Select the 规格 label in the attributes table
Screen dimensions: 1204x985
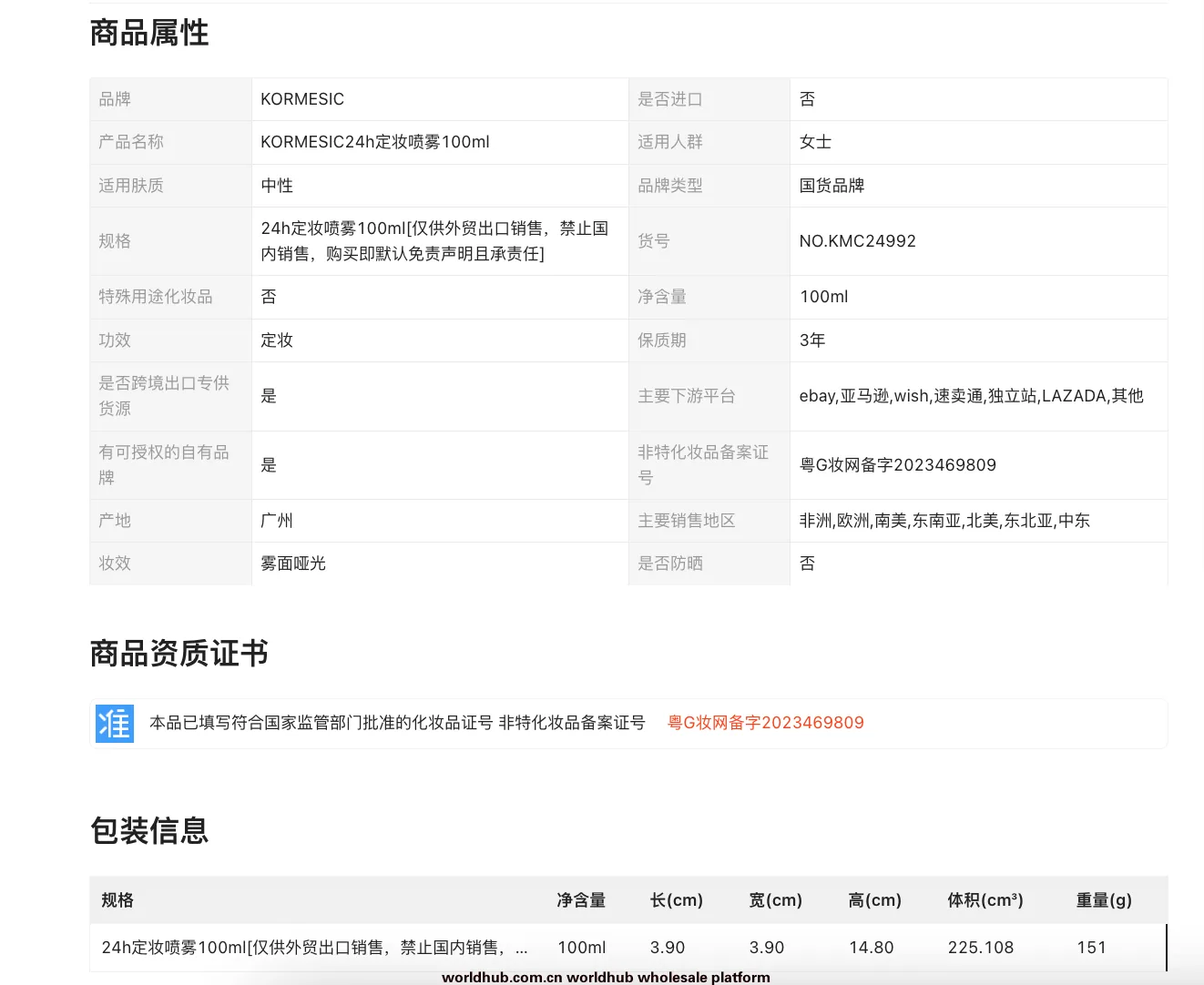click(115, 241)
